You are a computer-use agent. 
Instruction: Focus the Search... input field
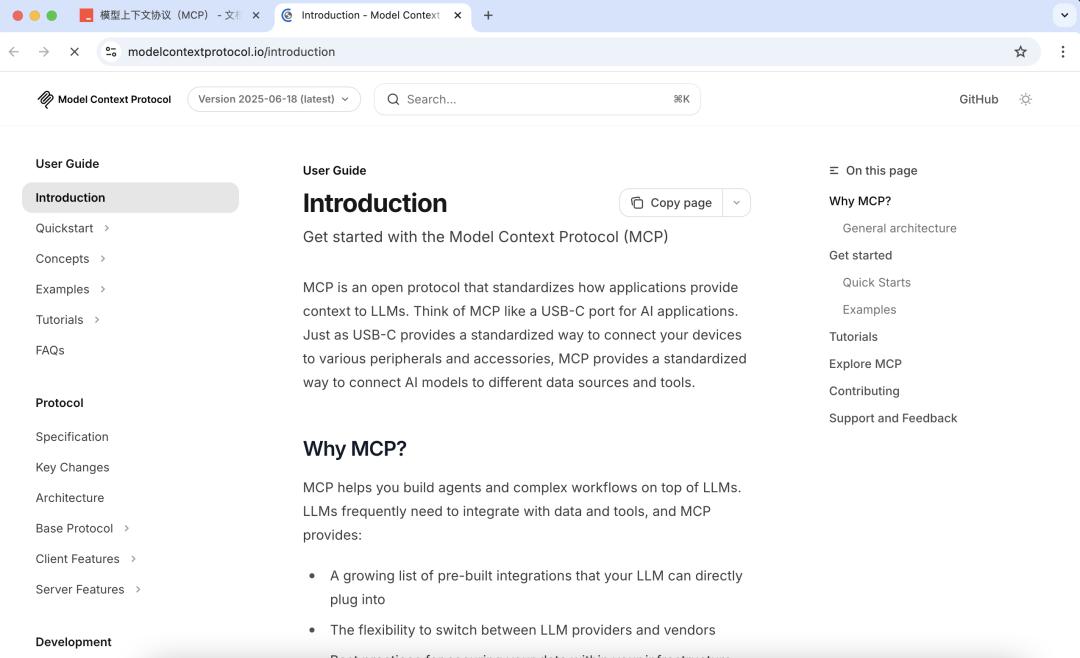(537, 99)
